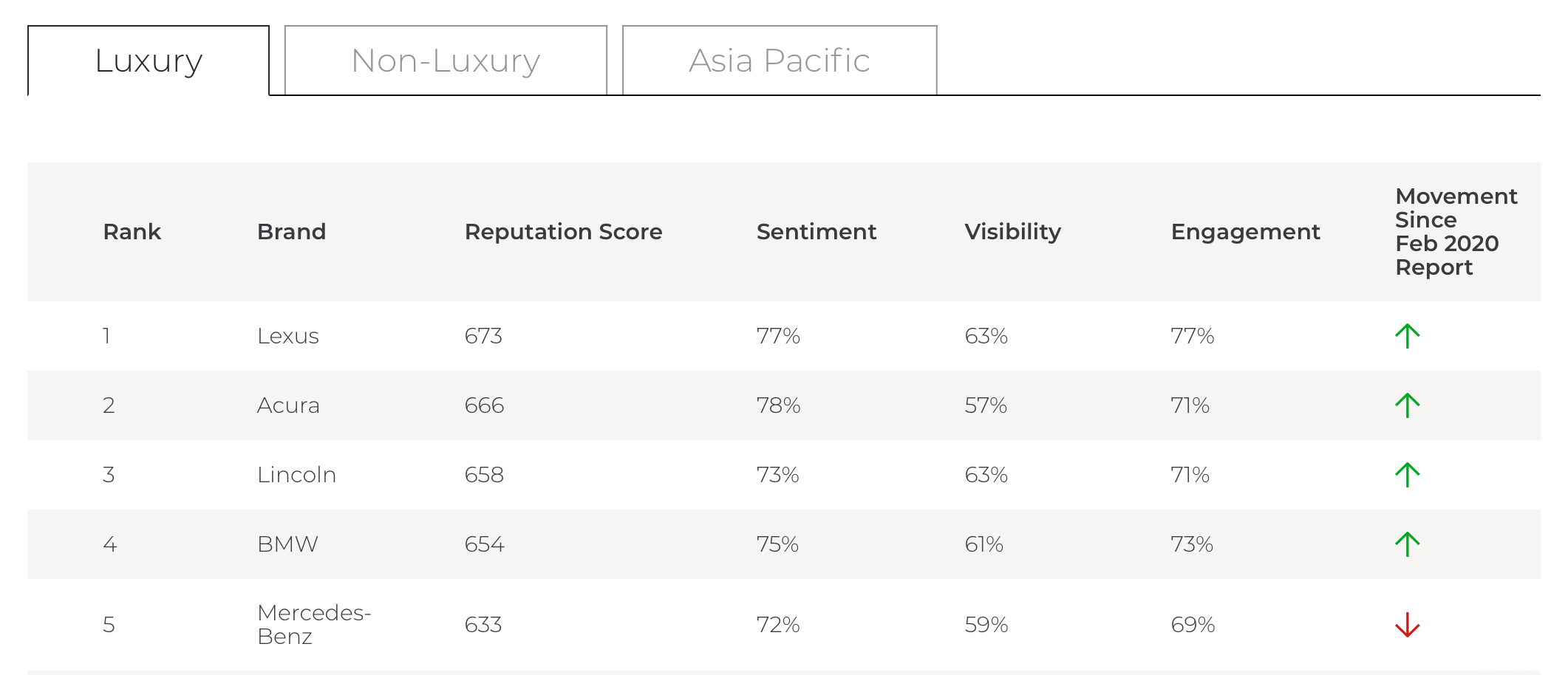Click the Lincoln reputation score 658

coord(484,475)
